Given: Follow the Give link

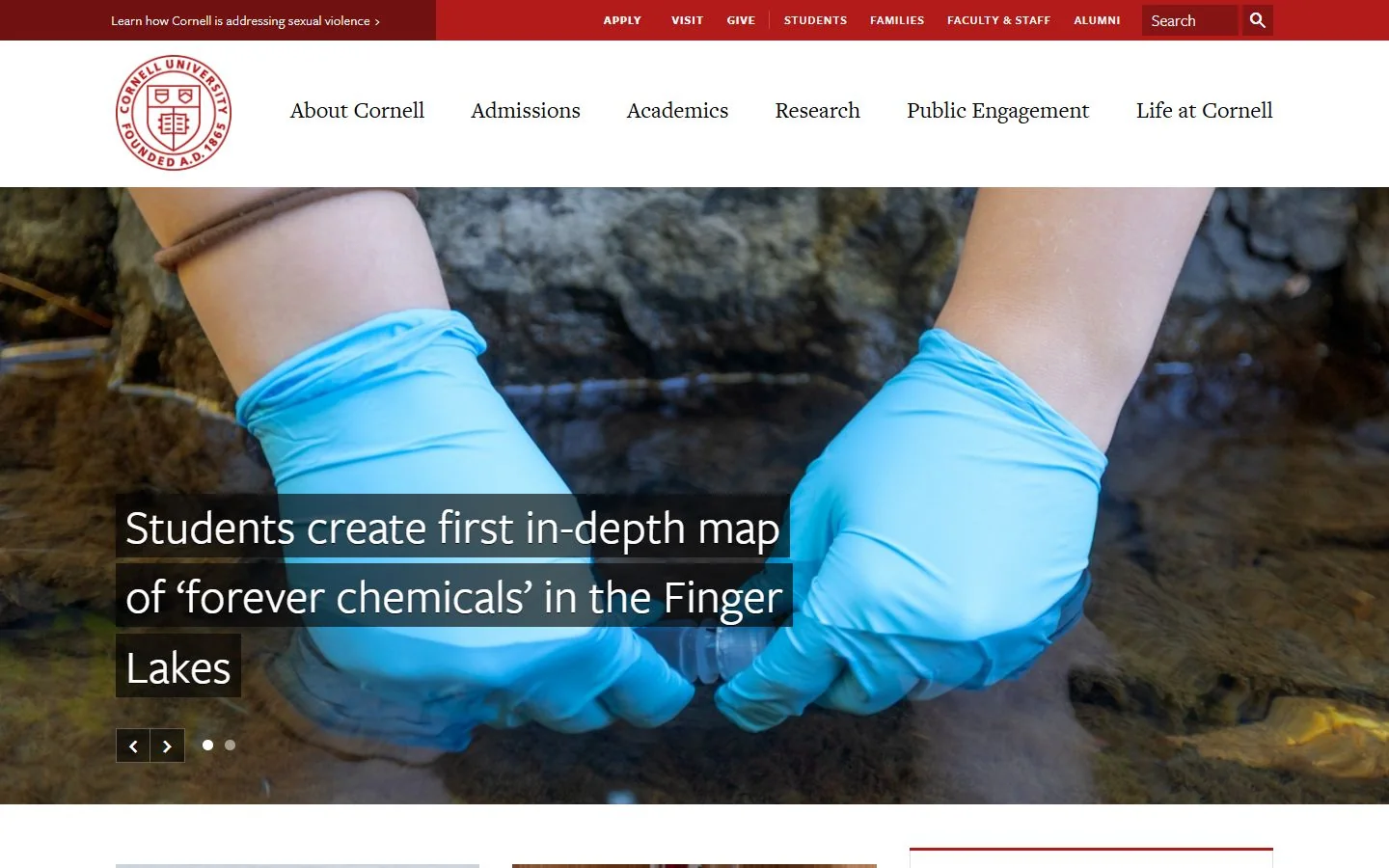Looking at the screenshot, I should [x=741, y=20].
